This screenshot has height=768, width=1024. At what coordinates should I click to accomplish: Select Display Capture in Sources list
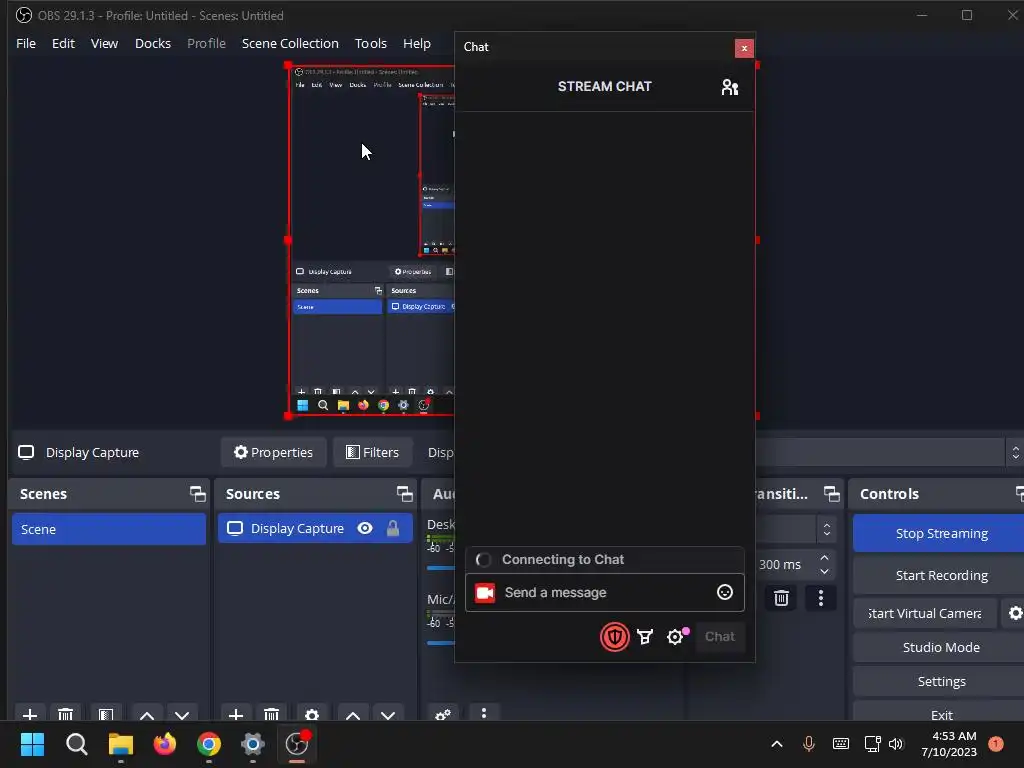click(315, 528)
